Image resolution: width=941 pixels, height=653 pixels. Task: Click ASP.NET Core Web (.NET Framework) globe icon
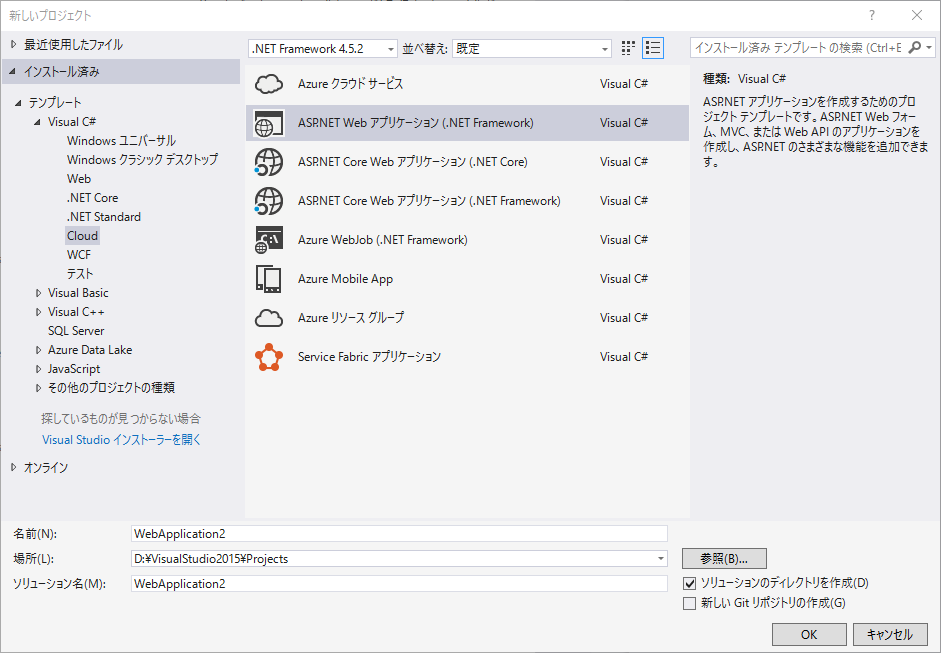point(268,201)
